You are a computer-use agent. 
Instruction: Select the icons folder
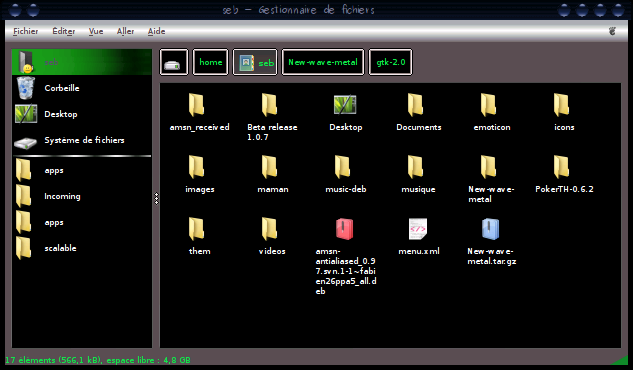[x=562, y=105]
